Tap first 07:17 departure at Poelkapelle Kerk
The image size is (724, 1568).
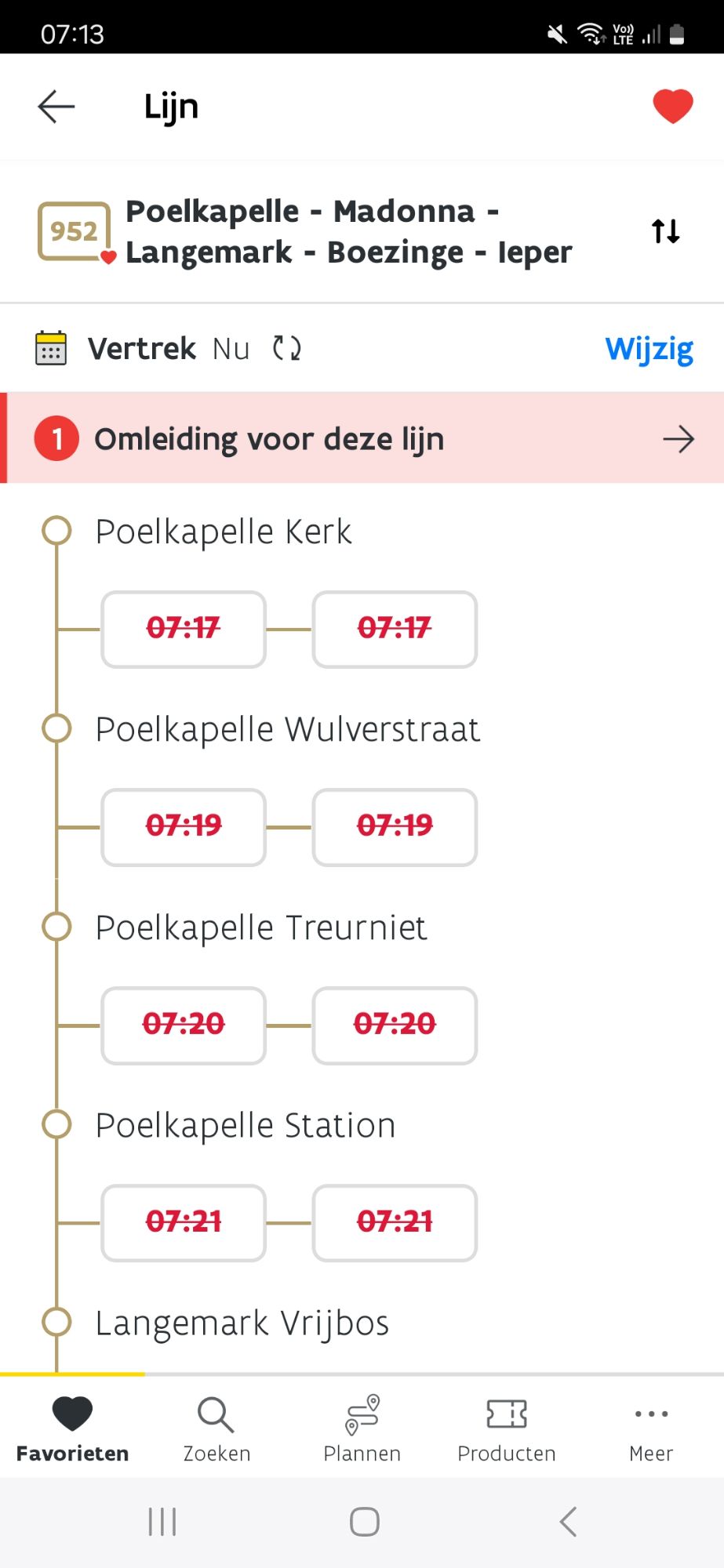(184, 629)
